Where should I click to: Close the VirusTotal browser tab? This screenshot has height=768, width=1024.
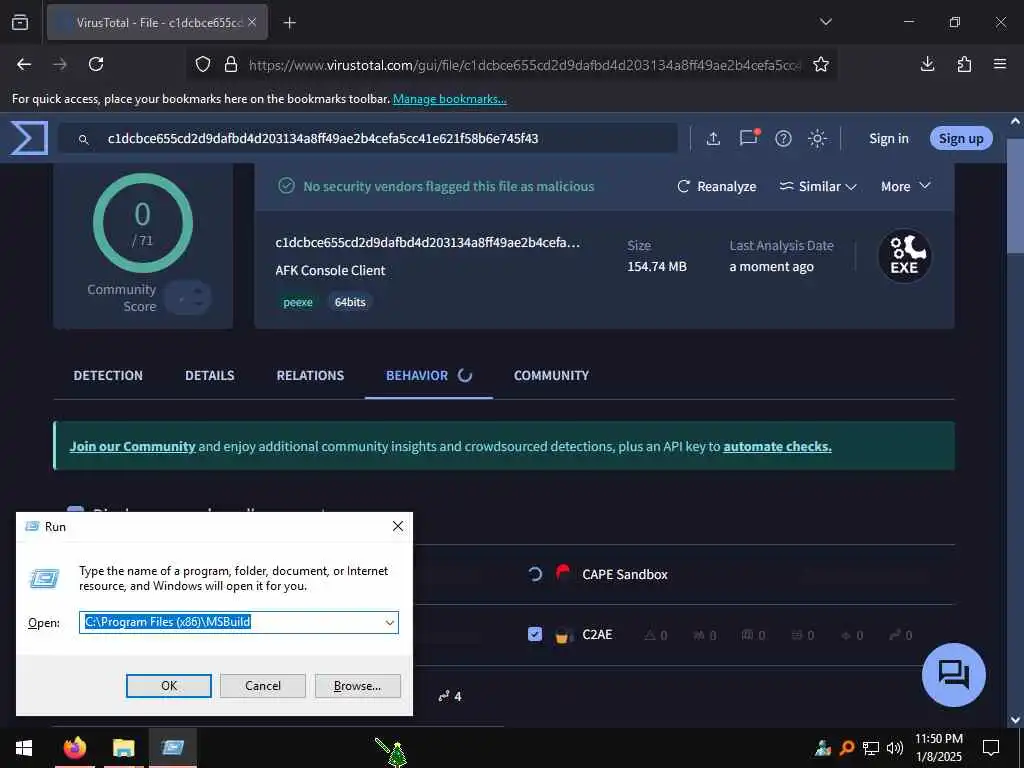[252, 22]
